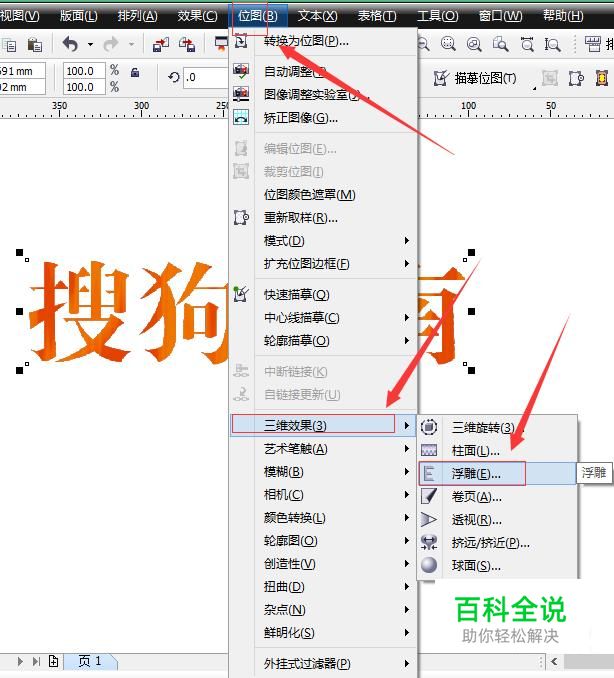Viewport: 614px width, 678px height.
Task: Choose 重新取样(R)... entry
Action: tap(323, 217)
